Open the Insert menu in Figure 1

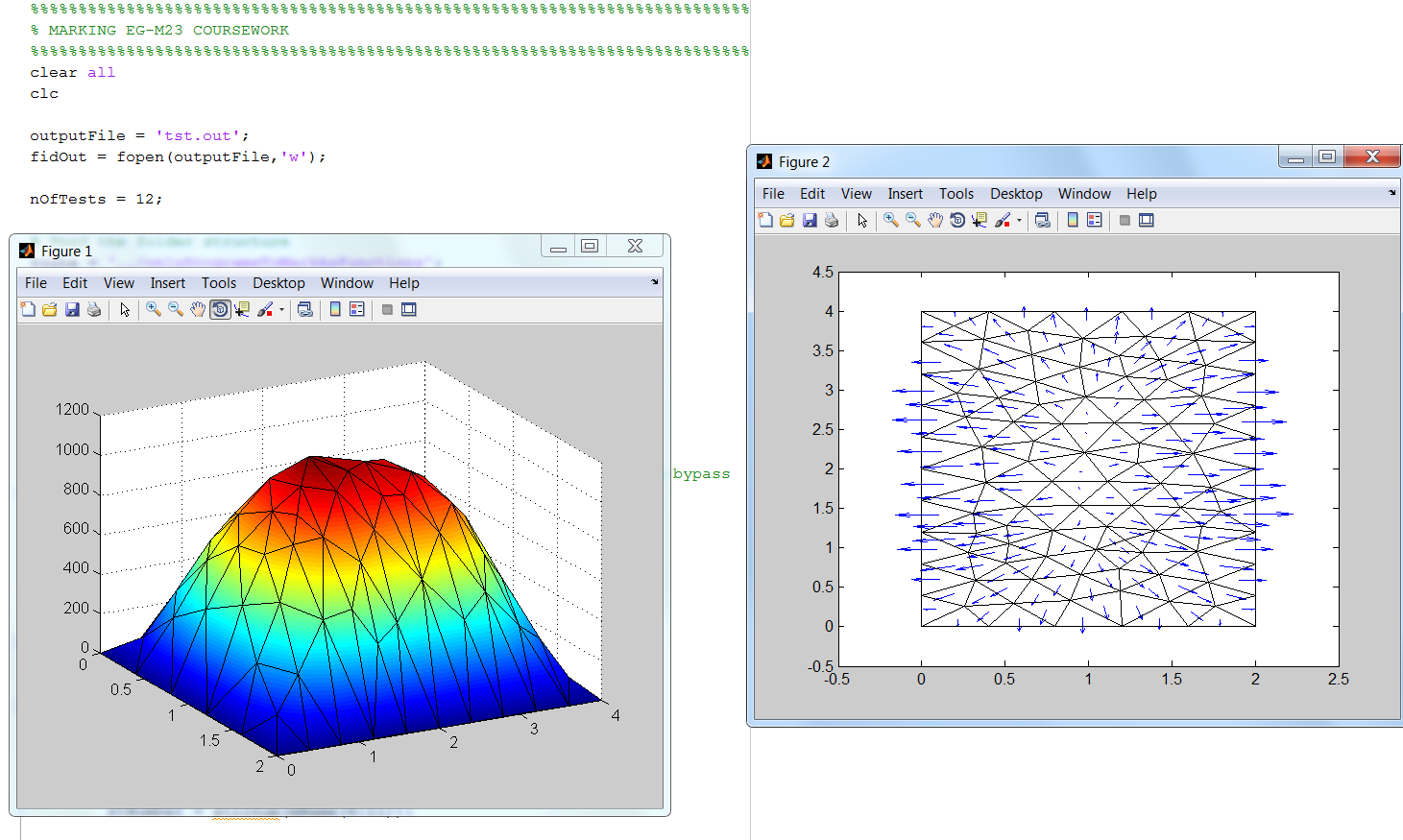tap(168, 283)
